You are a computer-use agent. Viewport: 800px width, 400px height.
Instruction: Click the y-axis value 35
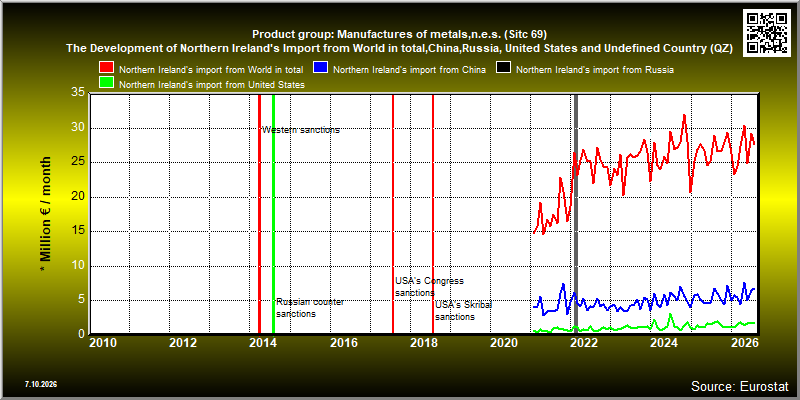[x=78, y=93]
